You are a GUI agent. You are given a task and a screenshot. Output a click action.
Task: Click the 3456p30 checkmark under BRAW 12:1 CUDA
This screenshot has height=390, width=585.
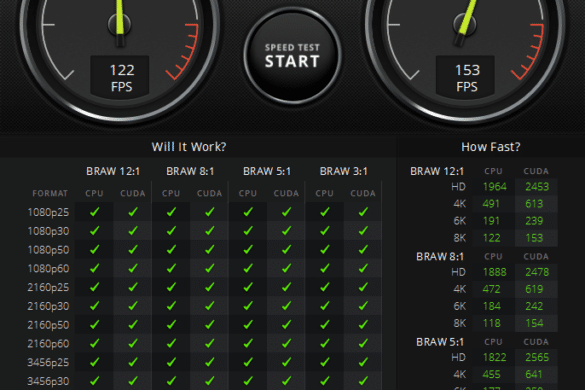(x=133, y=381)
